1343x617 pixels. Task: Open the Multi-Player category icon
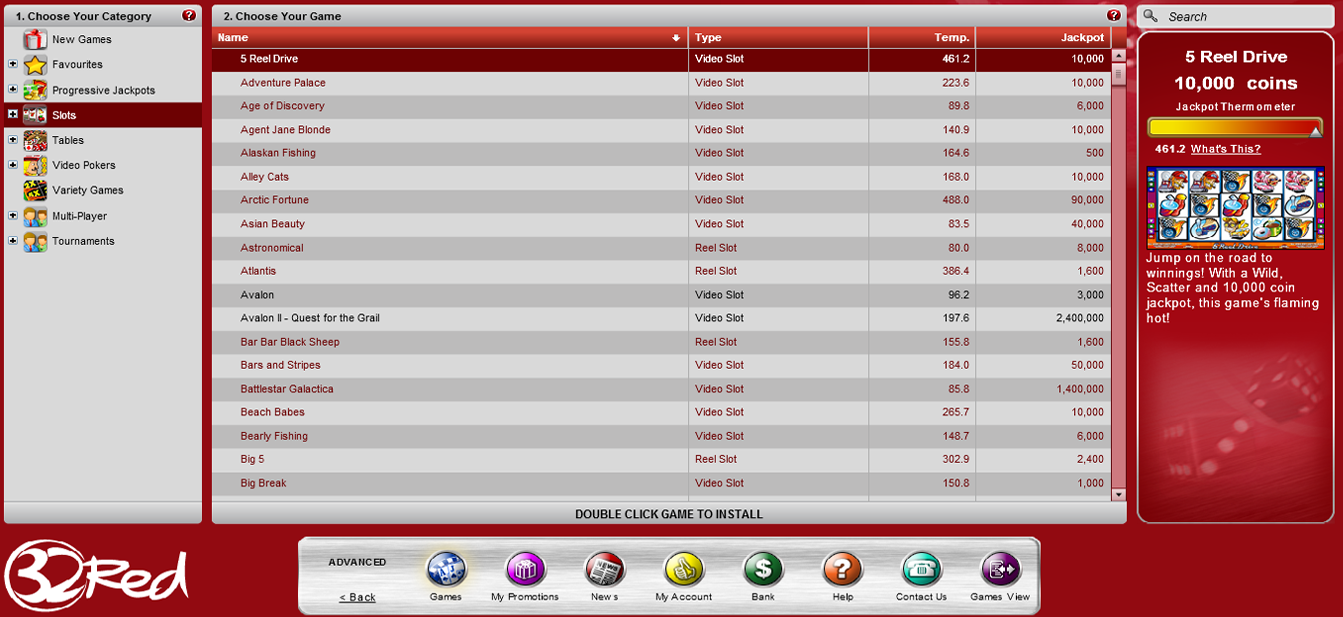pos(35,216)
